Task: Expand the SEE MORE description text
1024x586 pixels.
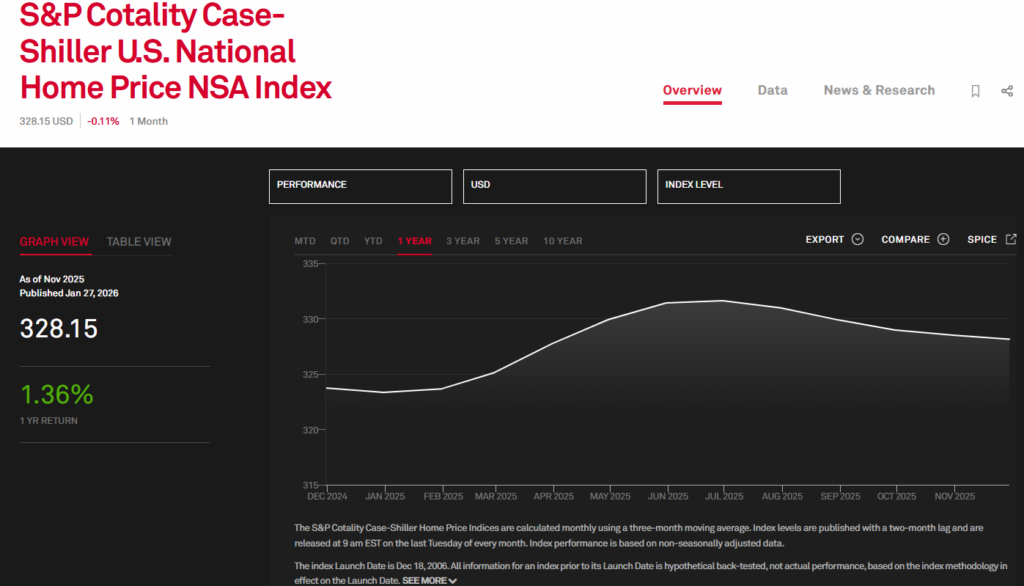Action: [429, 580]
